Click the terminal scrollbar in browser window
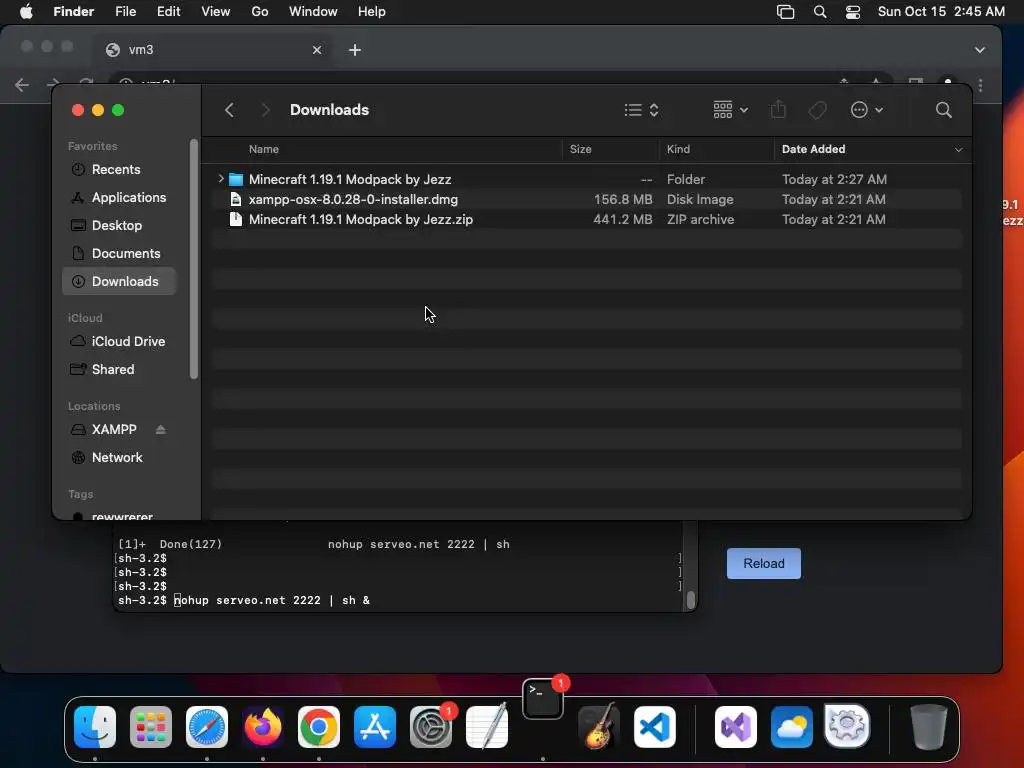The width and height of the screenshot is (1024, 768). coord(690,600)
